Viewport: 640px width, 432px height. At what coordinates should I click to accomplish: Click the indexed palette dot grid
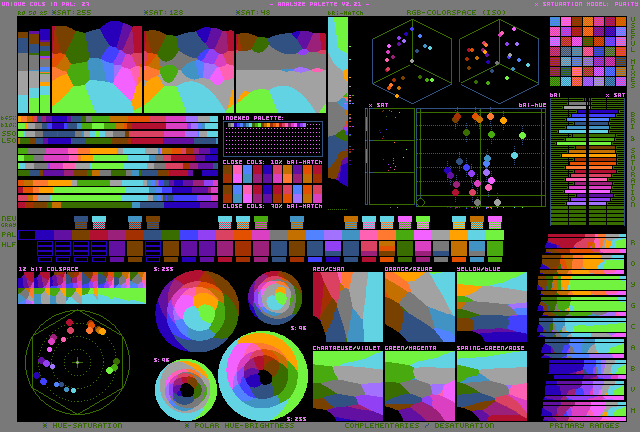point(273,139)
